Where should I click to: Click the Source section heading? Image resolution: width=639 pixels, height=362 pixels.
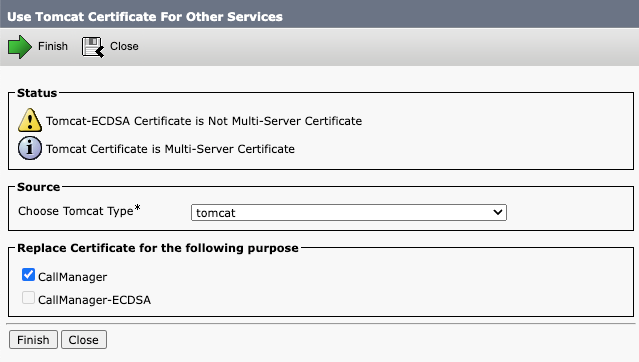[39, 187]
